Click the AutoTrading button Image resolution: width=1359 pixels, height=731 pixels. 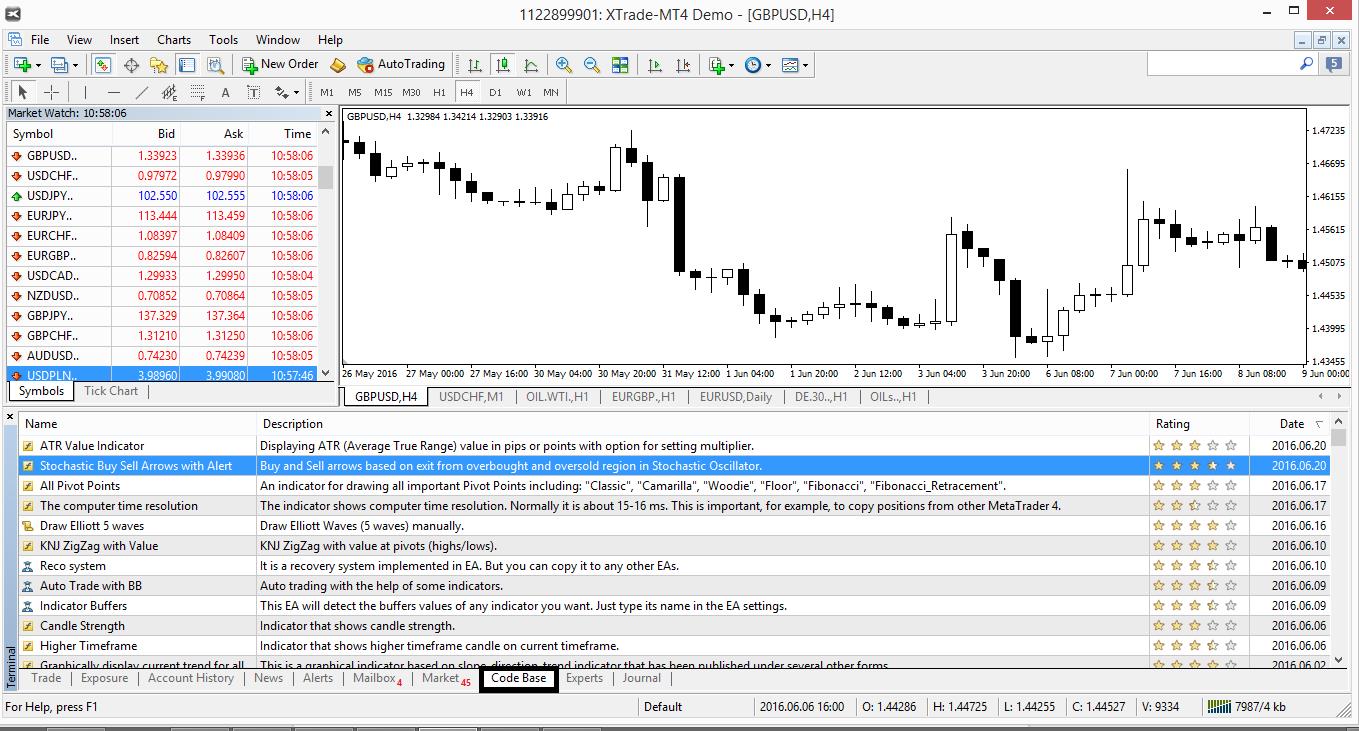(x=401, y=64)
